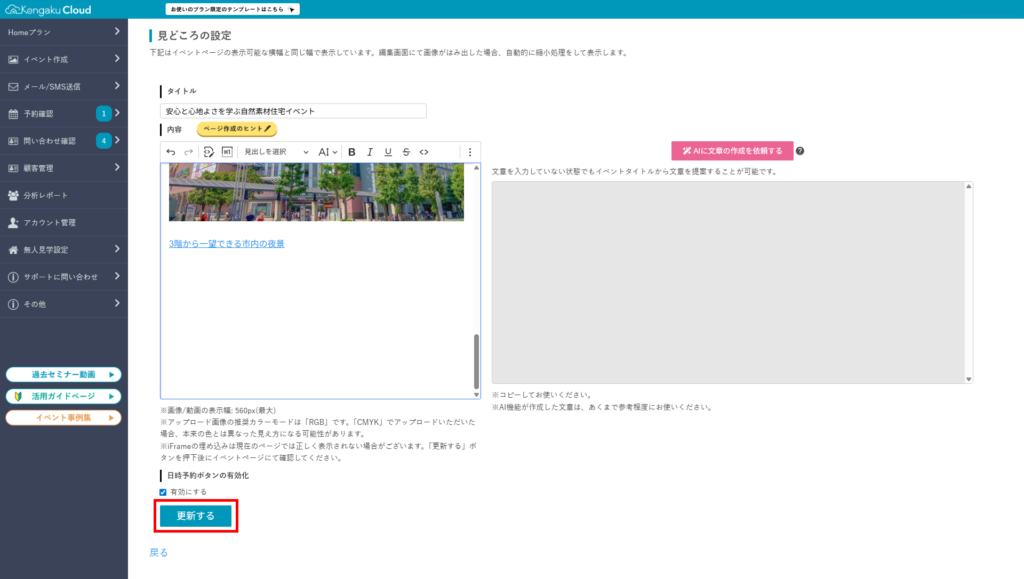Screen dimensions: 1024x579
Task: Click the undo icon in editor toolbar
Action: [171, 152]
